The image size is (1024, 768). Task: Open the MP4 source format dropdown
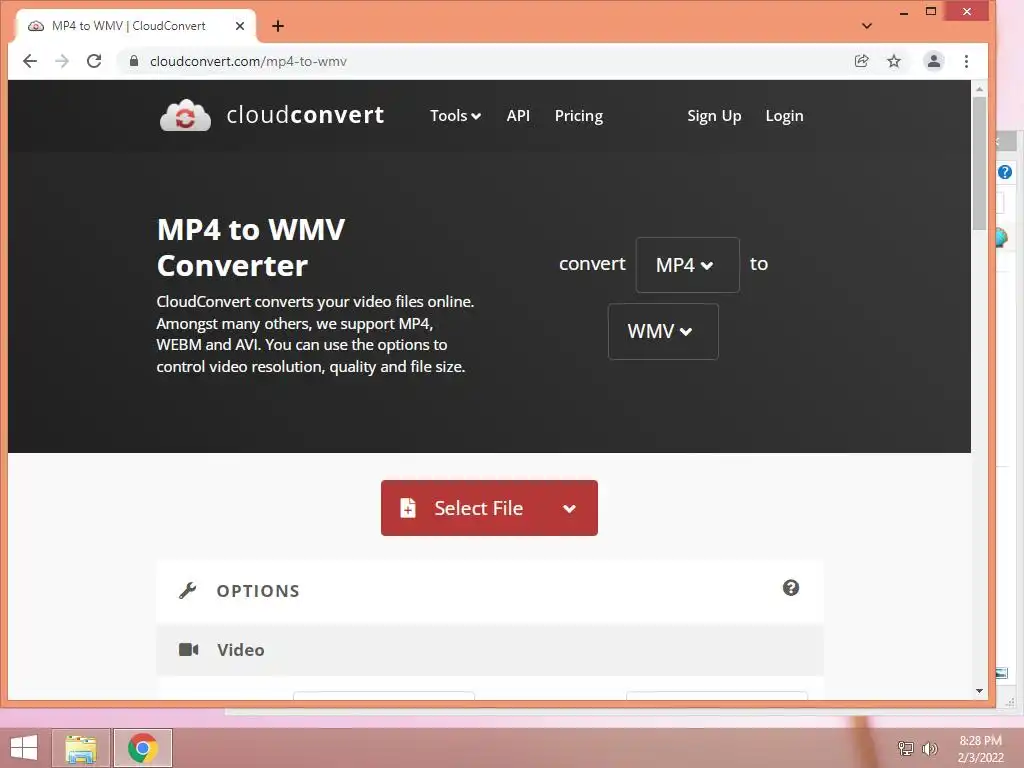(687, 264)
